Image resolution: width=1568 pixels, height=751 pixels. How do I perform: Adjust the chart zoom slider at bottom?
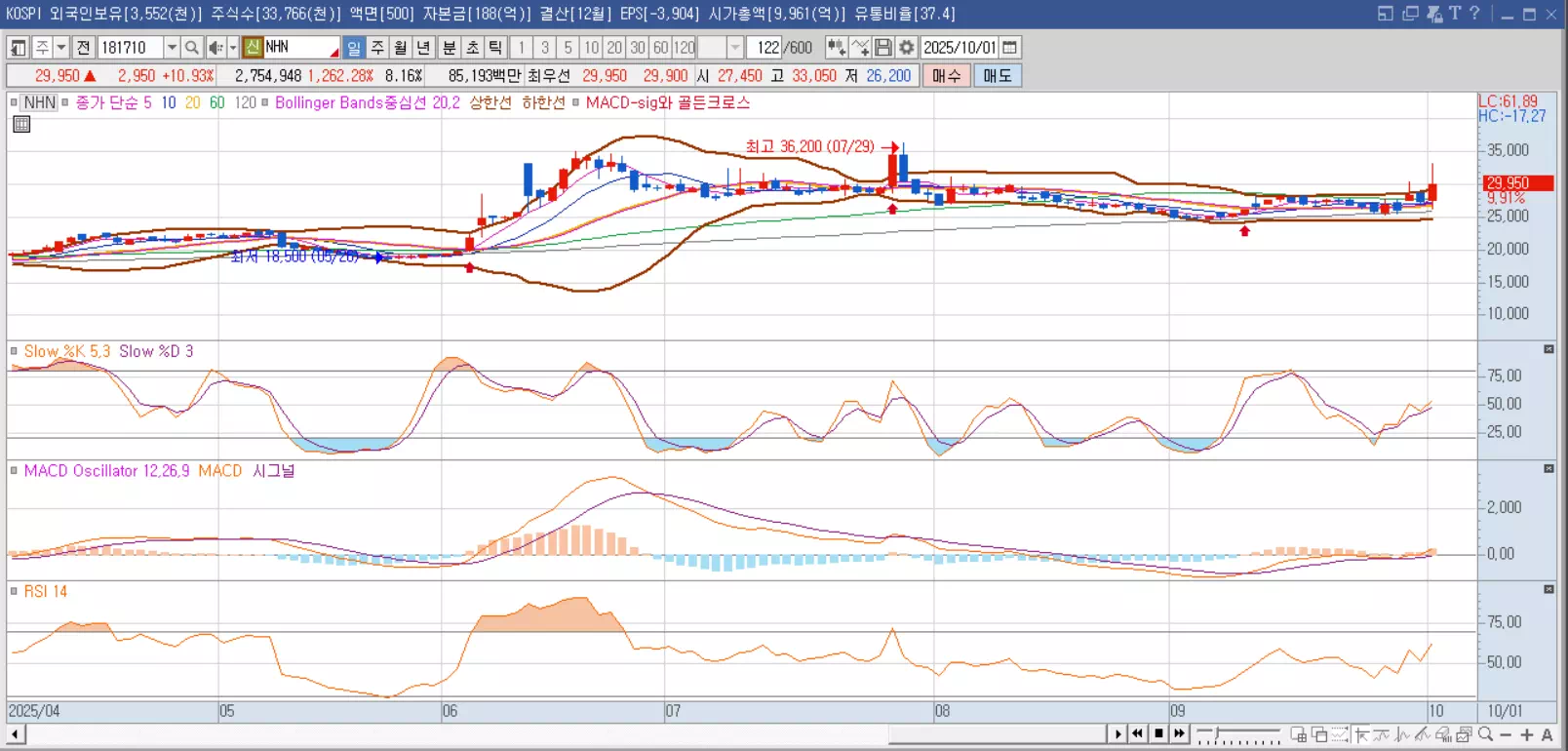pyautogui.click(x=1238, y=734)
